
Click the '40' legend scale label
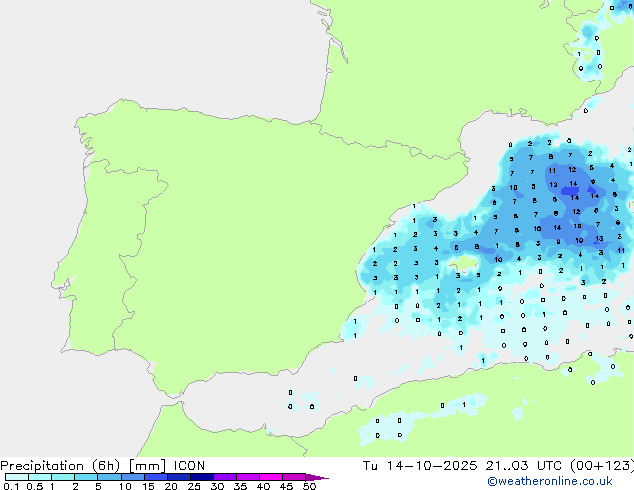(x=263, y=486)
